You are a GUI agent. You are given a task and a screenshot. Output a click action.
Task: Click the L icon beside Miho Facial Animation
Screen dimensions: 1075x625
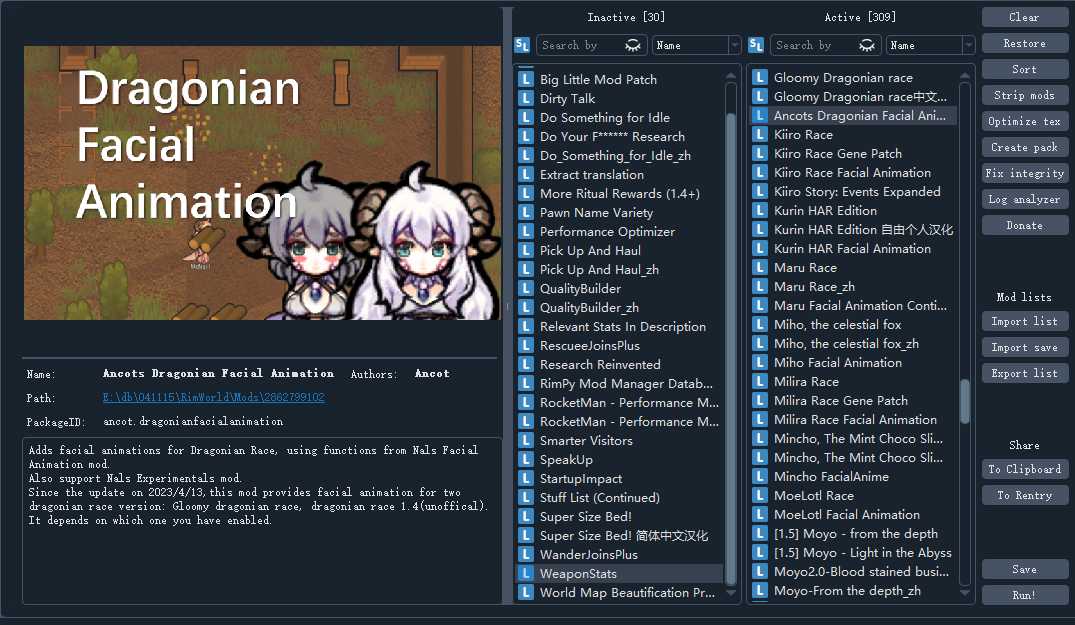pos(760,363)
